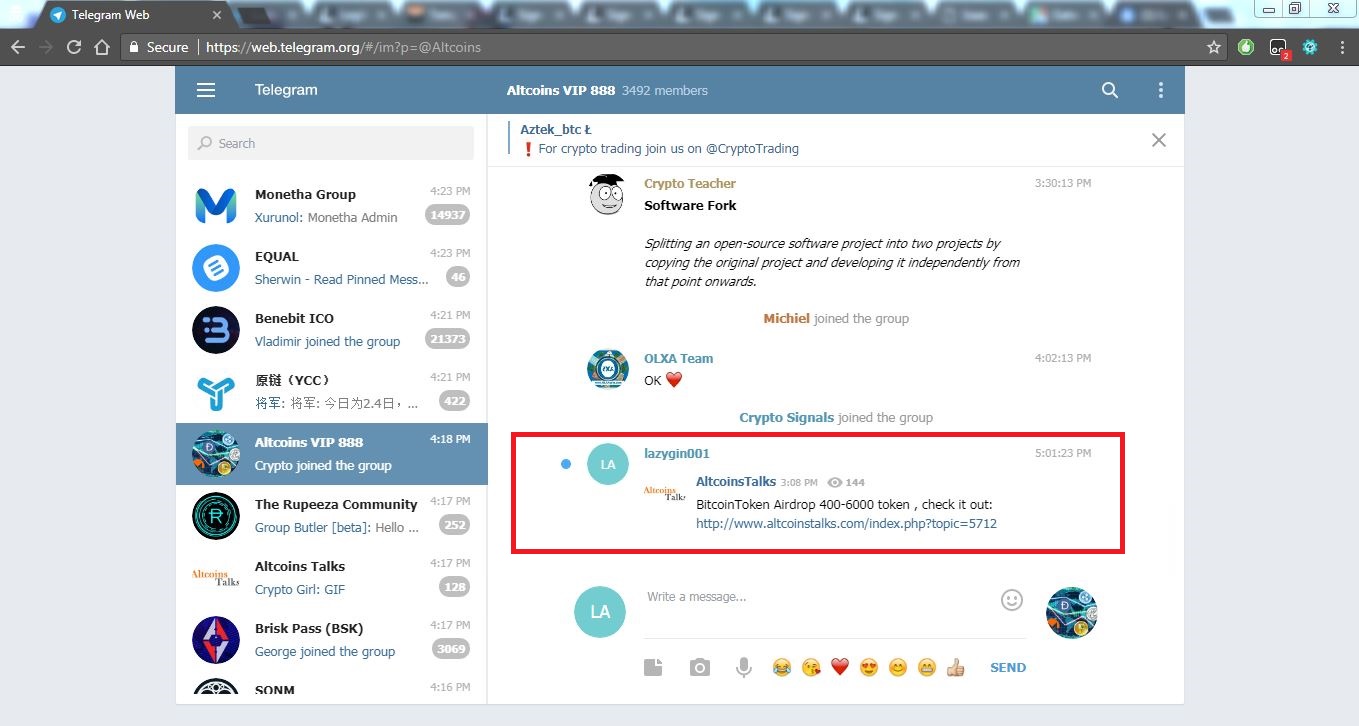
Task: Insert the kissing face emoji
Action: pos(811,667)
